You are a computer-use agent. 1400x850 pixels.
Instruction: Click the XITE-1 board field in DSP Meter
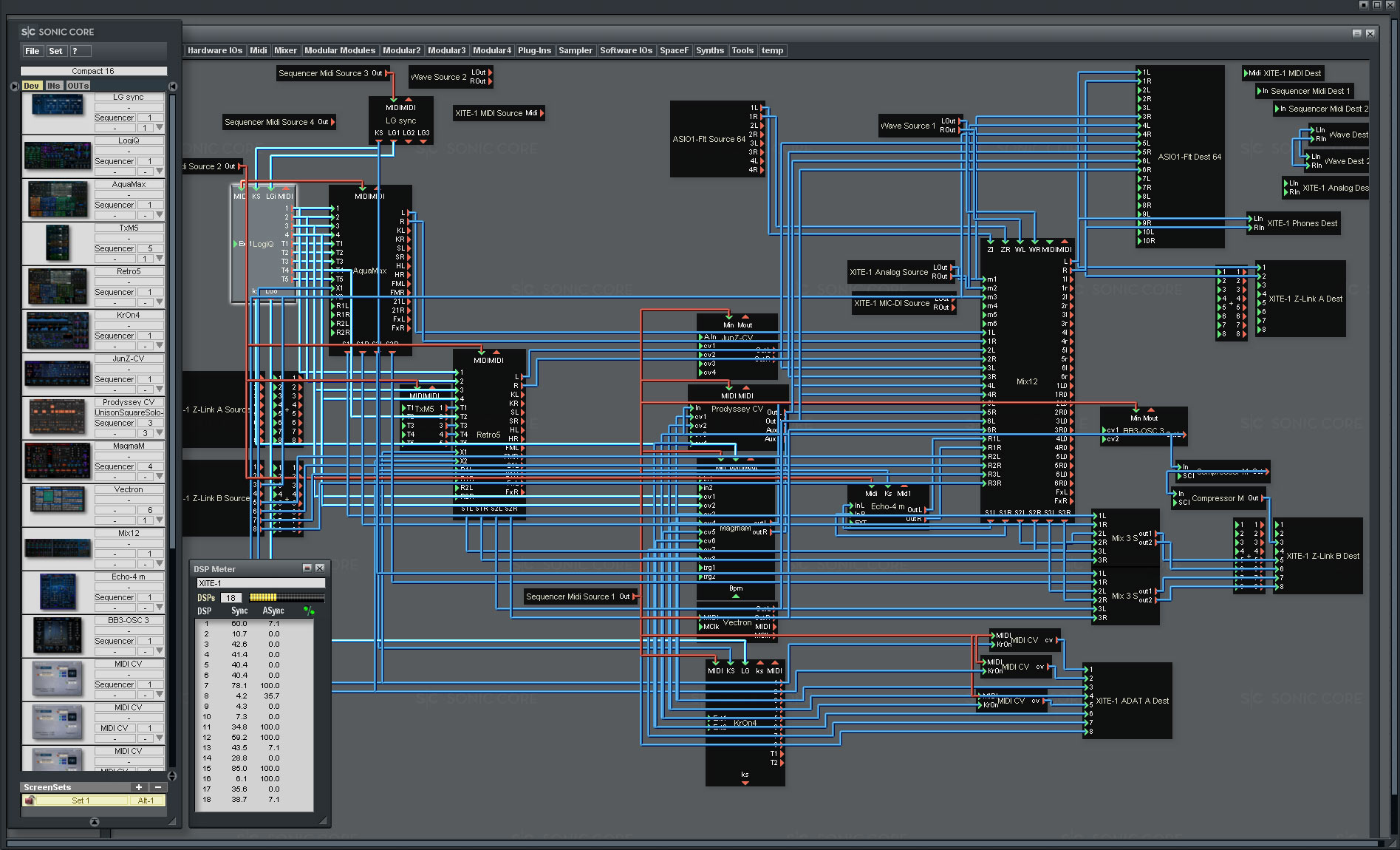tap(261, 583)
